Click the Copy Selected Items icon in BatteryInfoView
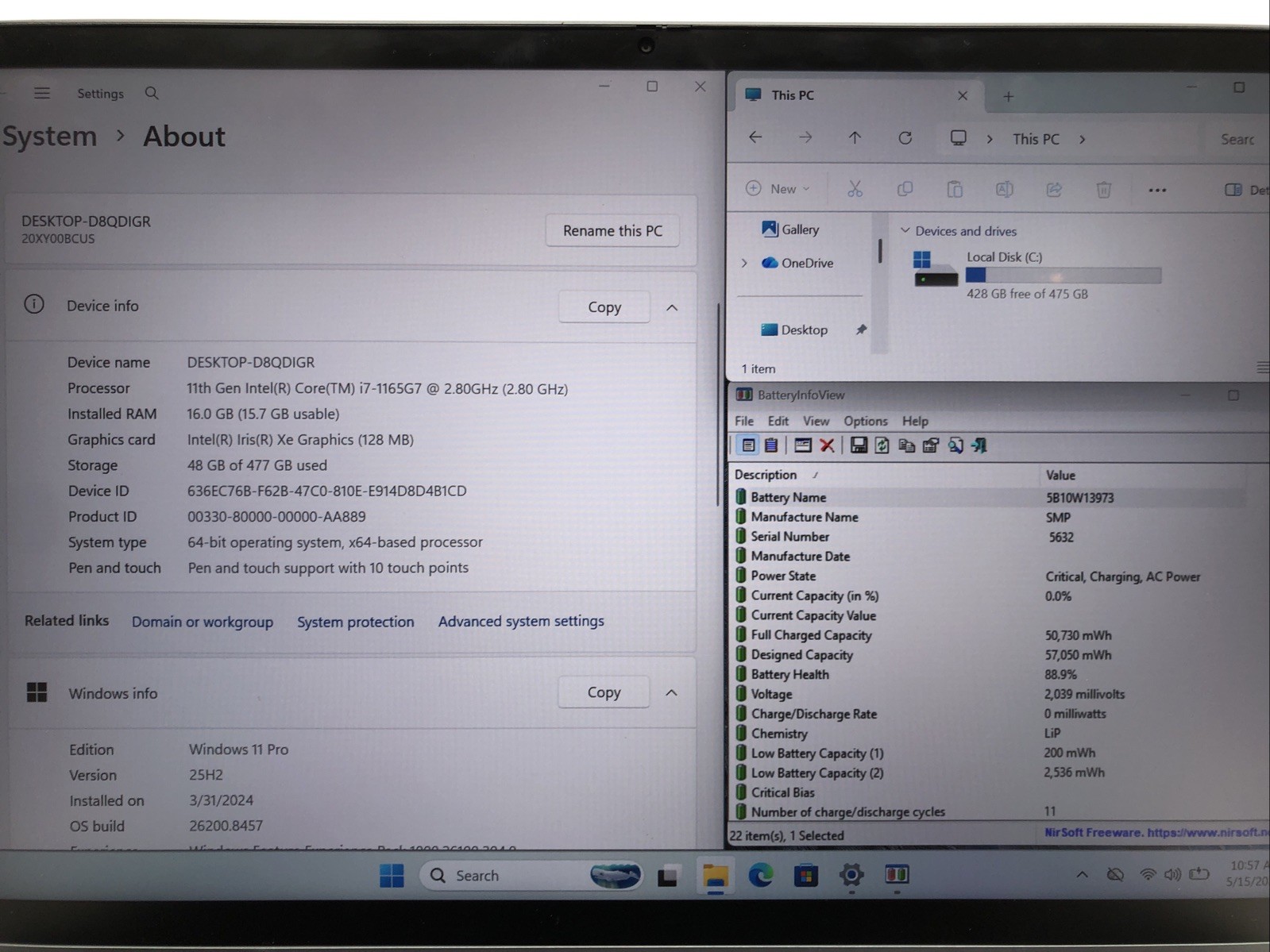This screenshot has height=952, width=1270. (x=906, y=445)
